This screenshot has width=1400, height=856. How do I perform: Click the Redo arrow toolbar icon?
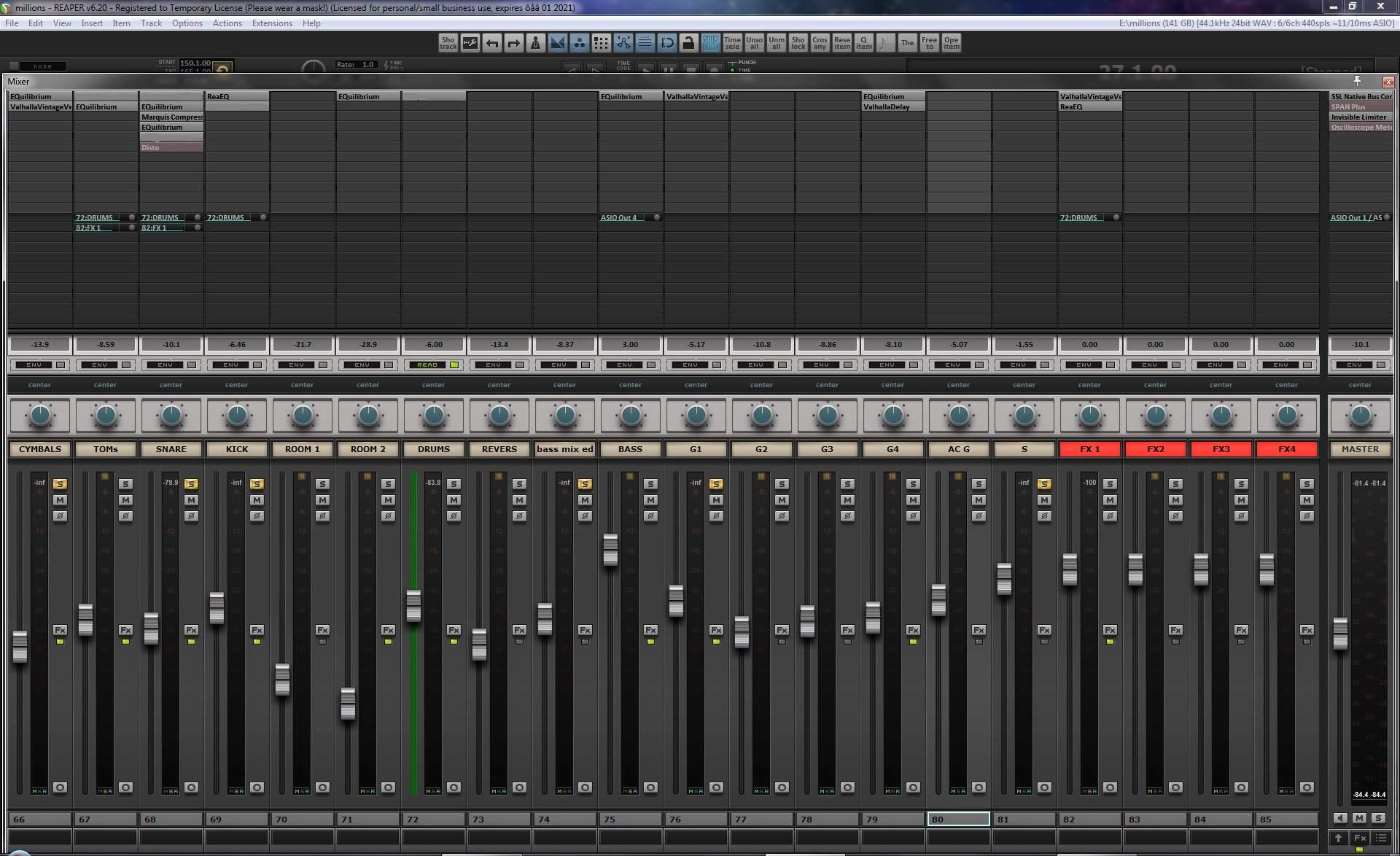click(x=513, y=43)
